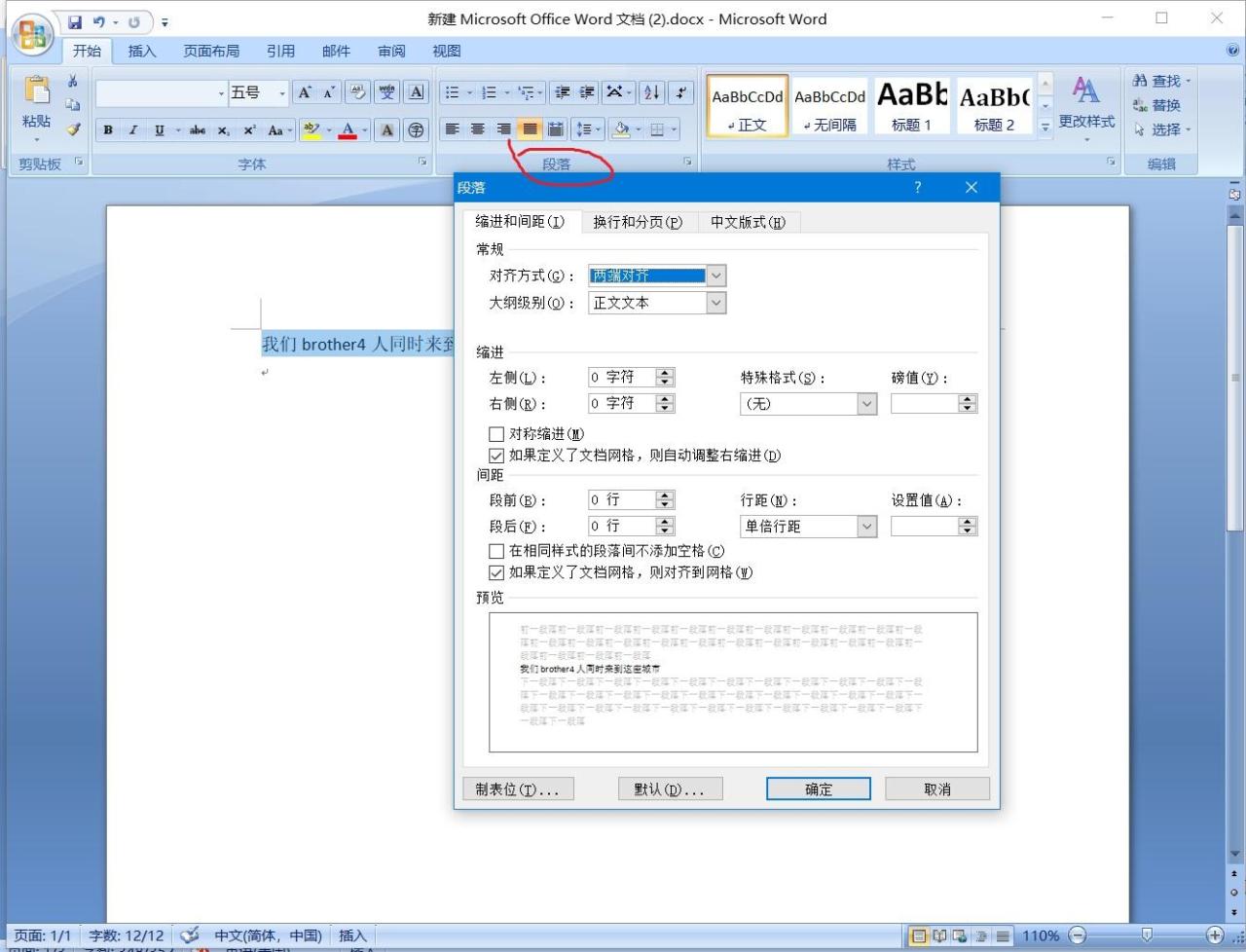Shrink font size with A-down icon
Viewport: 1246px width, 952px height.
pyautogui.click(x=329, y=92)
